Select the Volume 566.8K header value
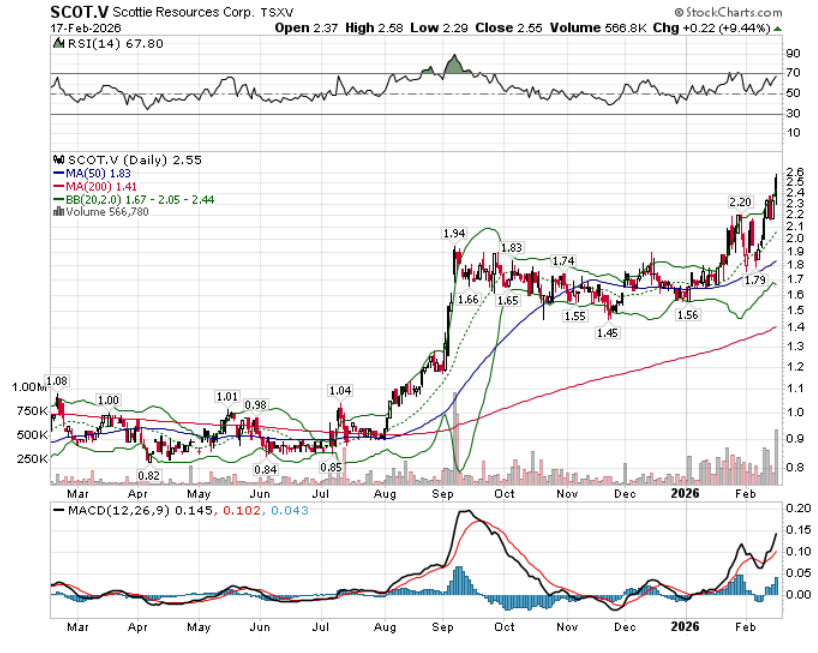The height and width of the screenshot is (653, 818). [x=598, y=28]
